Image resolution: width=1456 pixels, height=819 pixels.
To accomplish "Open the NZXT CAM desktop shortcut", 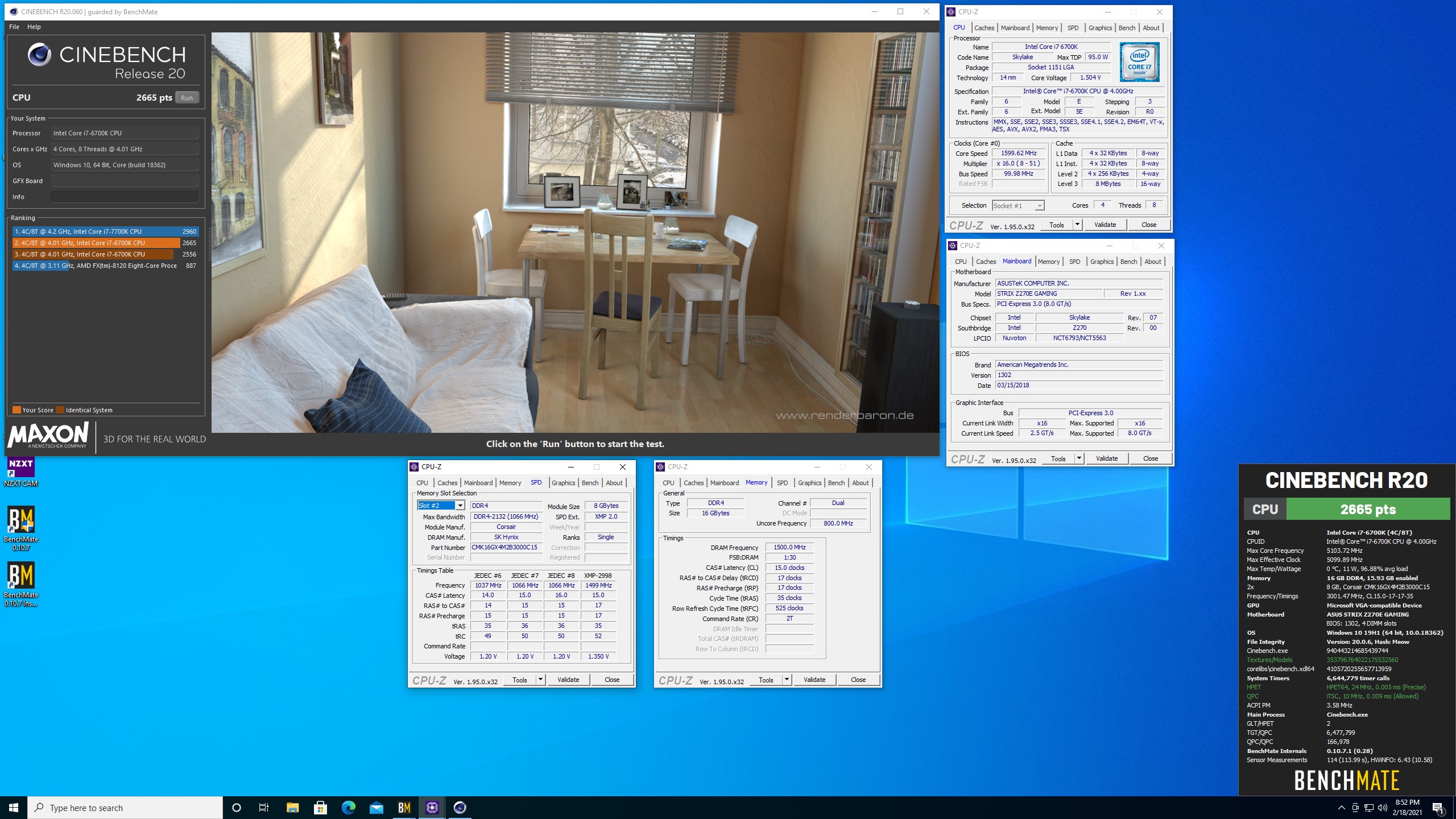I will pyautogui.click(x=21, y=473).
